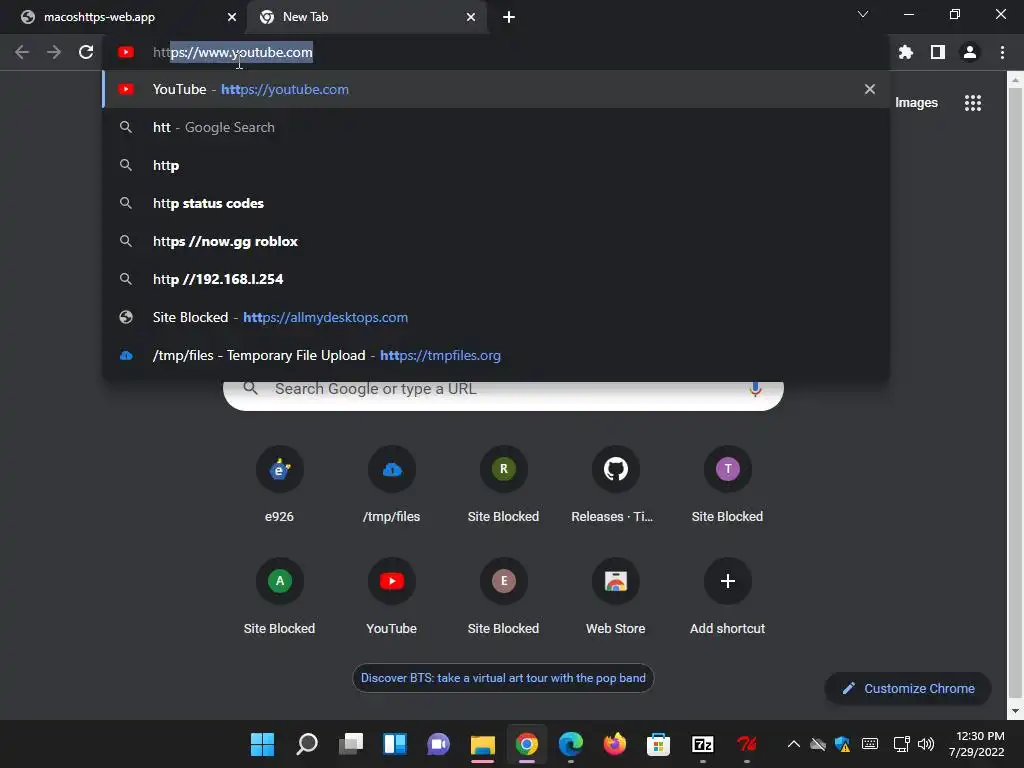Show hidden tray icons chevron
1024x768 pixels.
coord(793,744)
